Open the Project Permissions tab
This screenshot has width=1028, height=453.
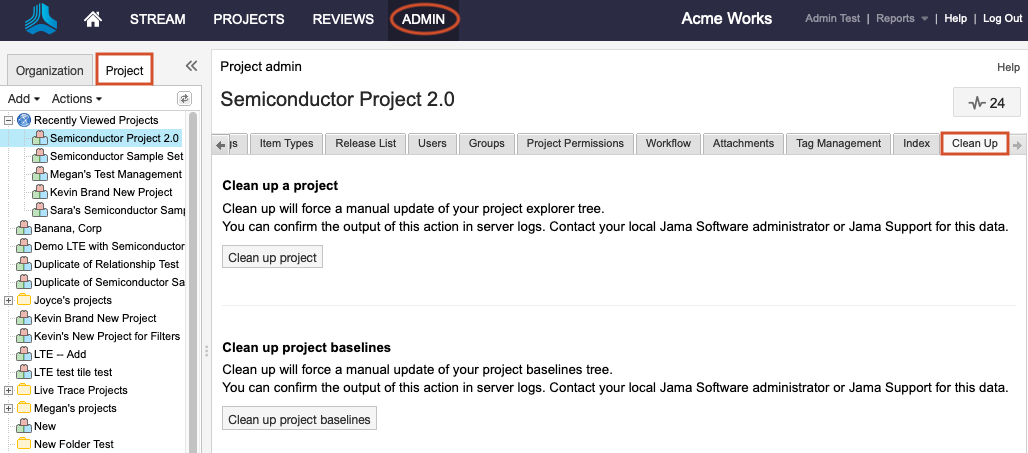(x=575, y=143)
